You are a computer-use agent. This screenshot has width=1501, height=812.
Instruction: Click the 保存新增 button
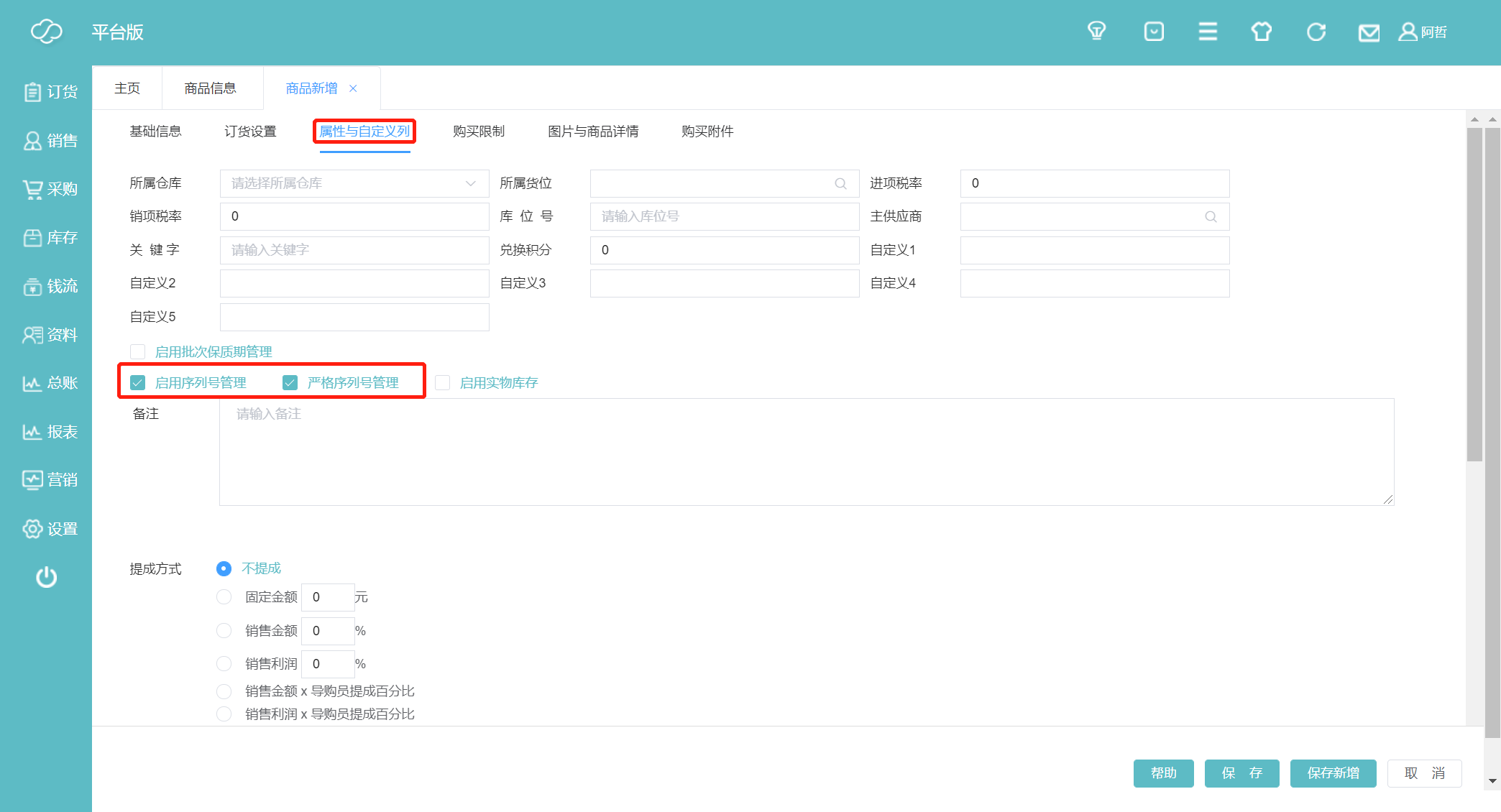click(x=1333, y=773)
